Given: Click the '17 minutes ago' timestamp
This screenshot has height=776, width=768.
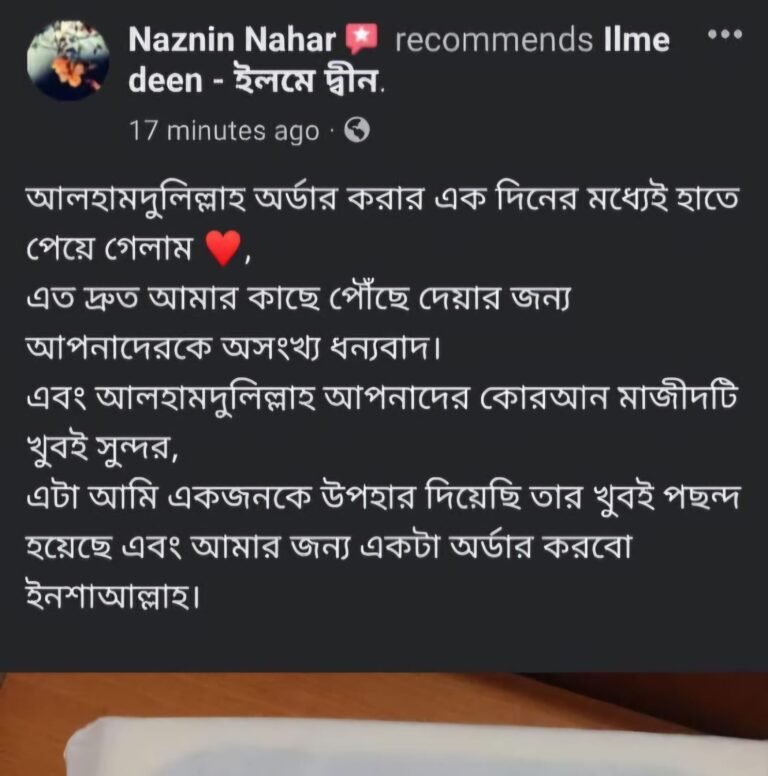Looking at the screenshot, I should click(x=224, y=131).
